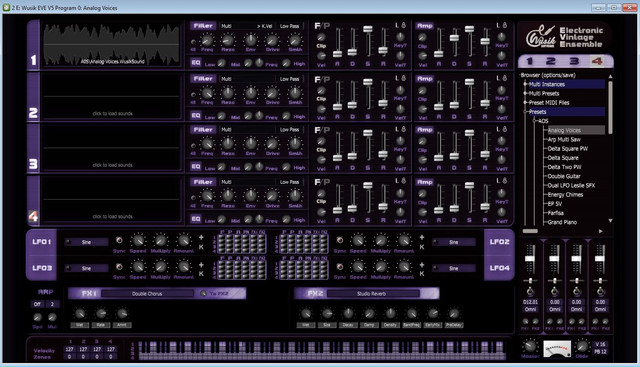Select layer tab 4 in the browser header
Screen dimensions: 640x367
click(x=597, y=61)
